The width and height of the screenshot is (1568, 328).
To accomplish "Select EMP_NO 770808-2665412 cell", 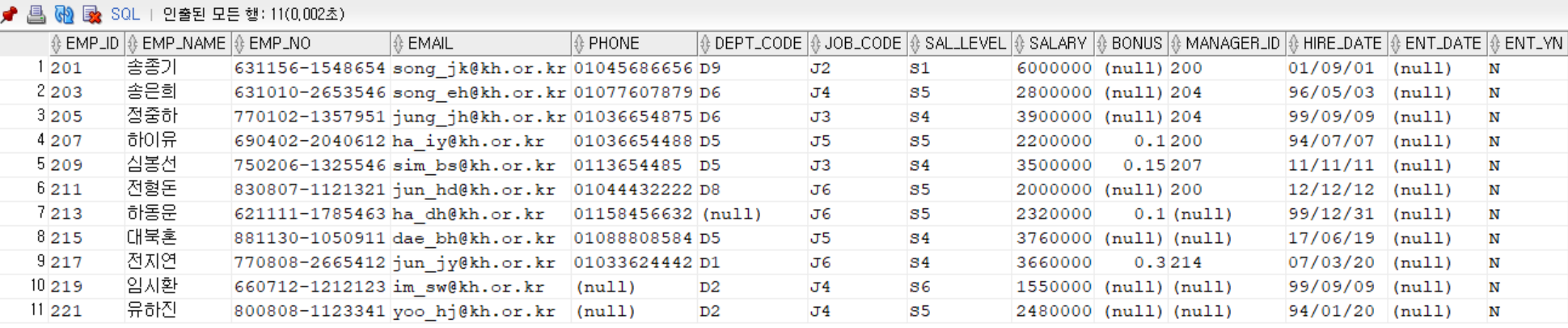I will [x=311, y=262].
